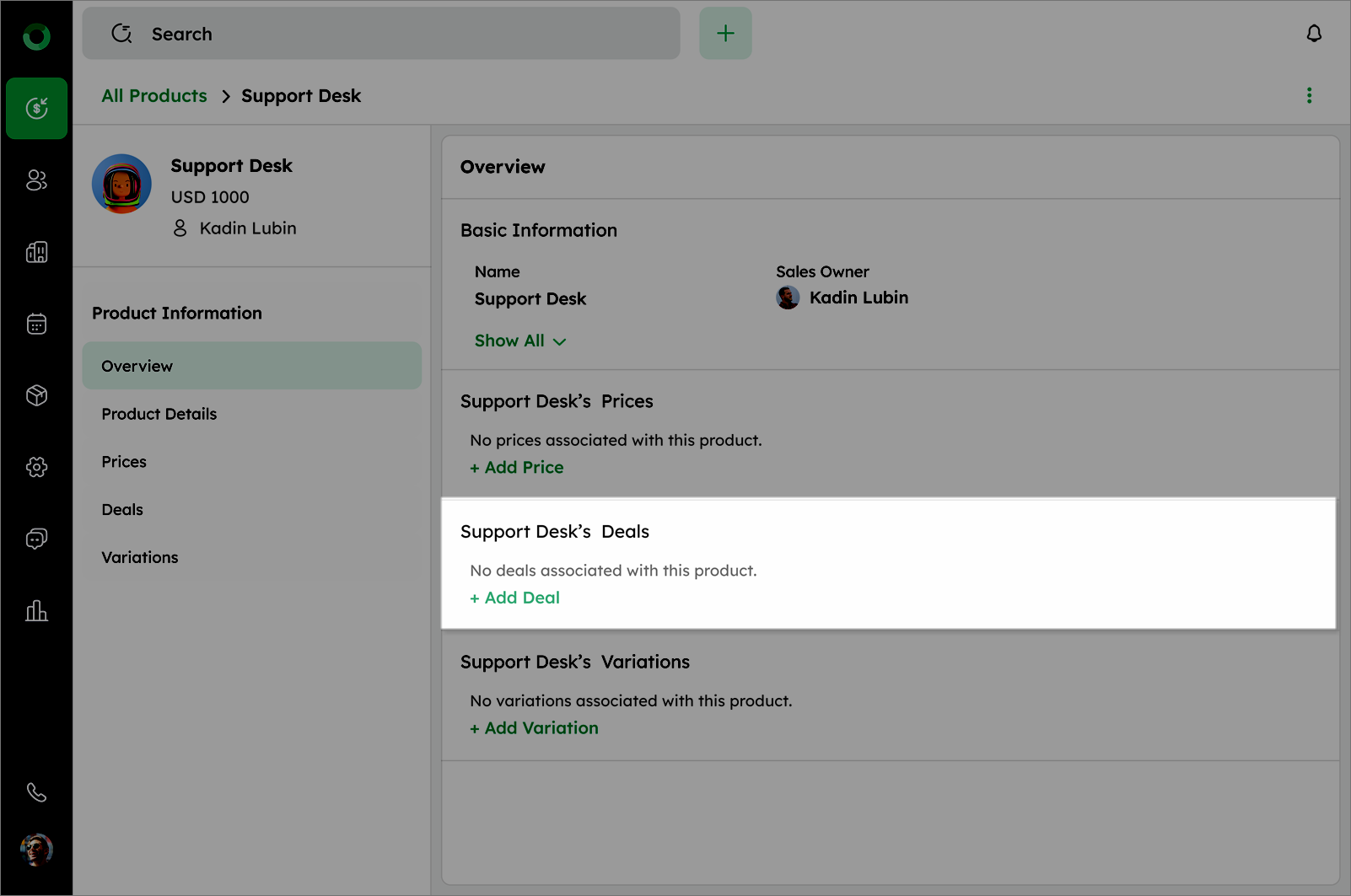This screenshot has width=1351, height=896.
Task: Open the settings gear in sidebar
Action: [x=36, y=467]
